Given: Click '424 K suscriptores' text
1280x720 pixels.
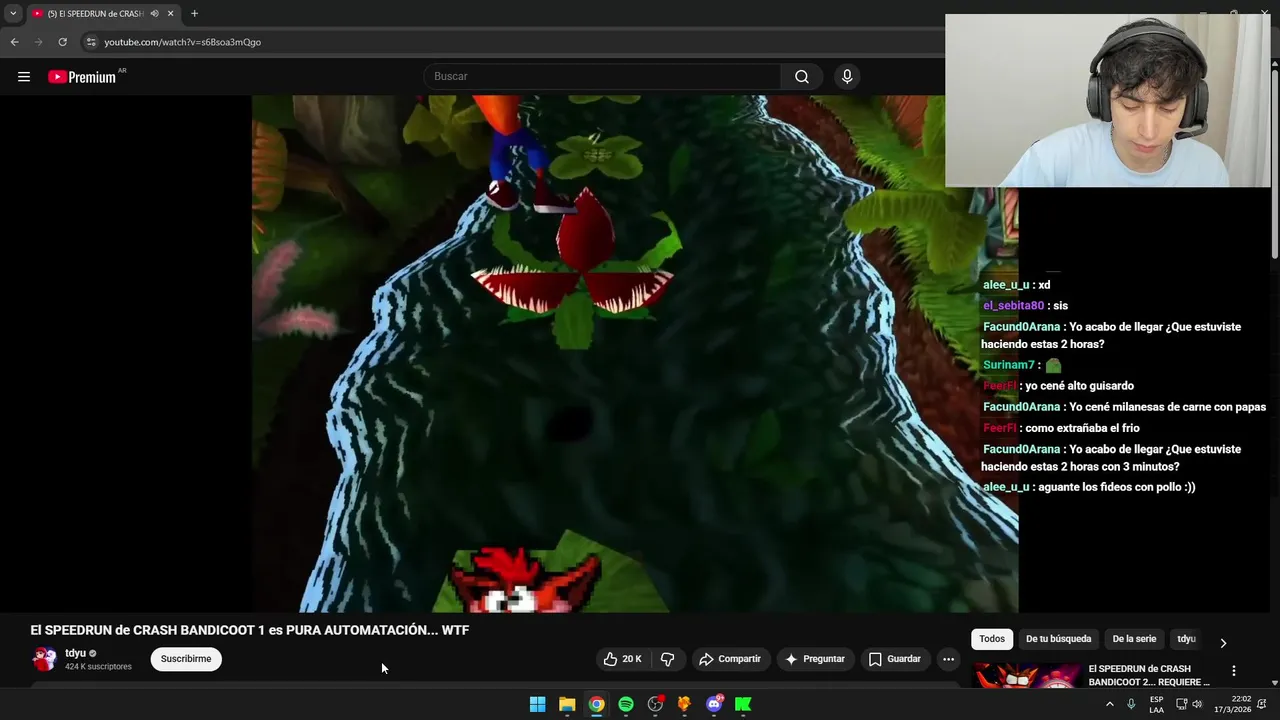Looking at the screenshot, I should pyautogui.click(x=98, y=667).
